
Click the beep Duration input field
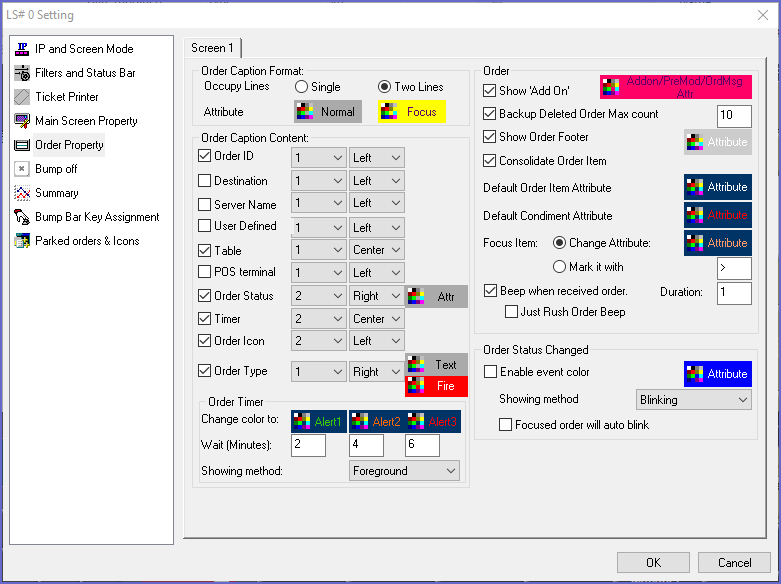[734, 293]
